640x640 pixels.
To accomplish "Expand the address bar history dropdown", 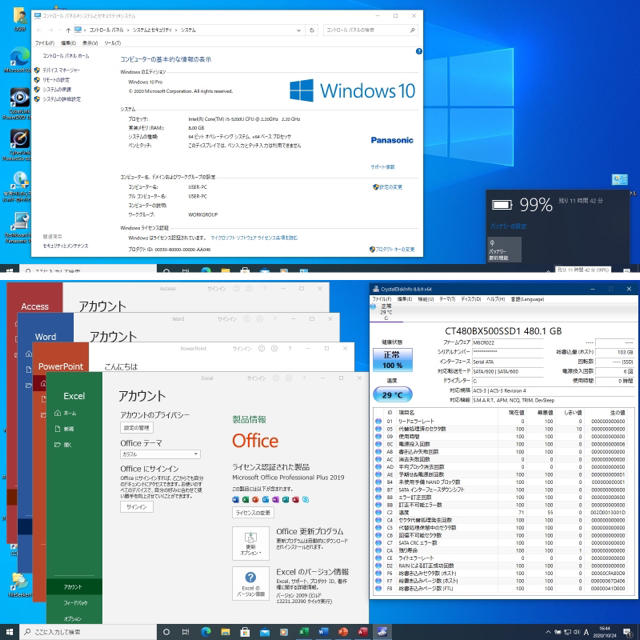I will [x=299, y=30].
